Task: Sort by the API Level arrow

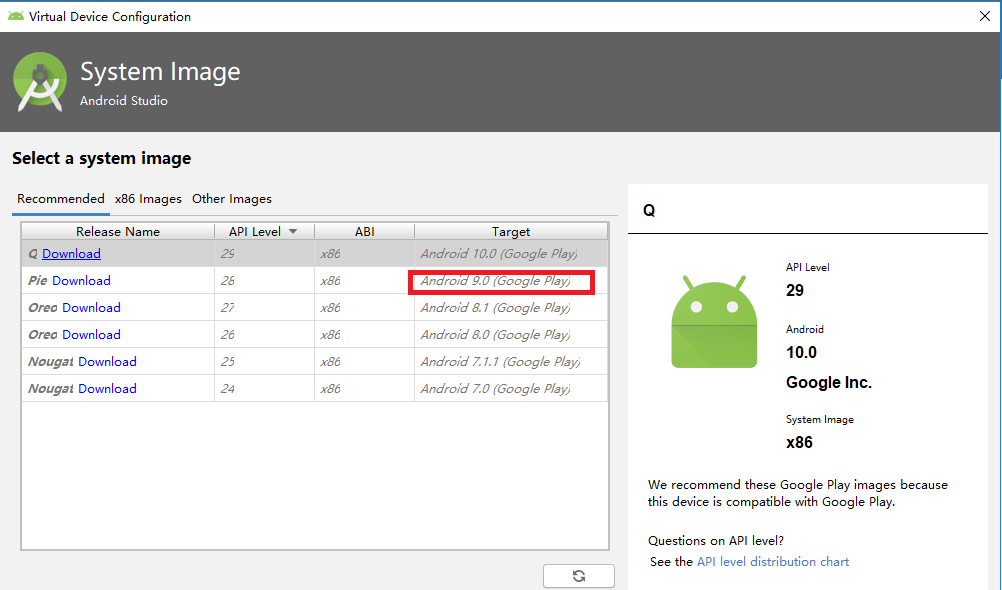Action: (293, 231)
